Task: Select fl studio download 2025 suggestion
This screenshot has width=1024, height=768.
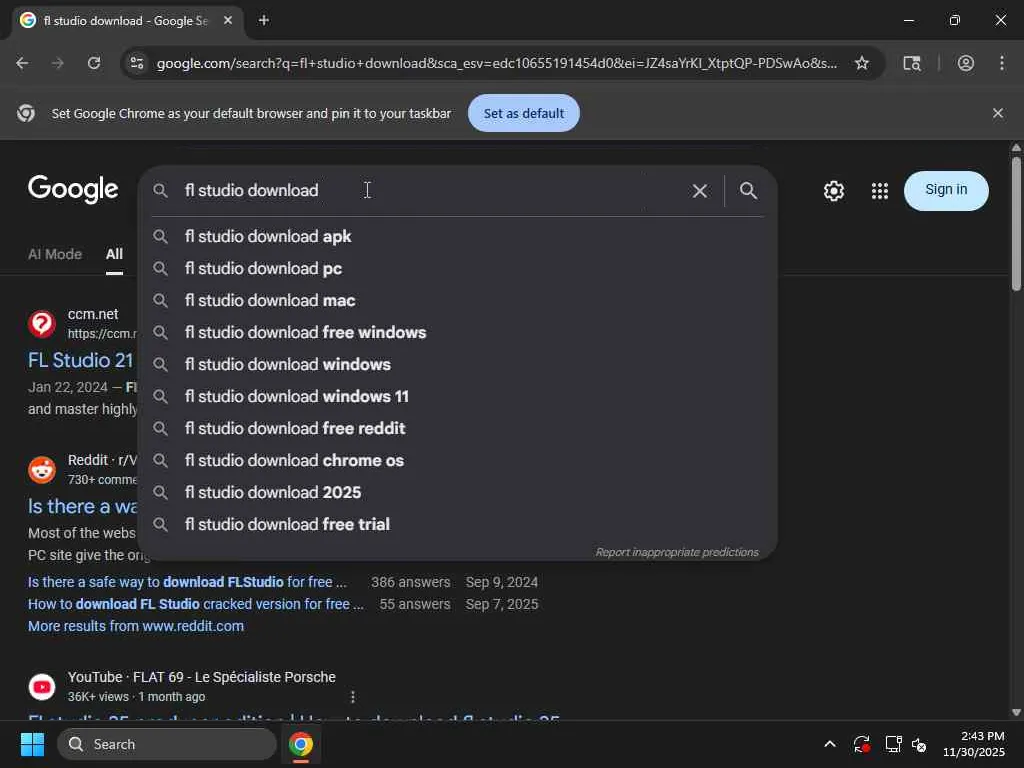Action: [457, 492]
